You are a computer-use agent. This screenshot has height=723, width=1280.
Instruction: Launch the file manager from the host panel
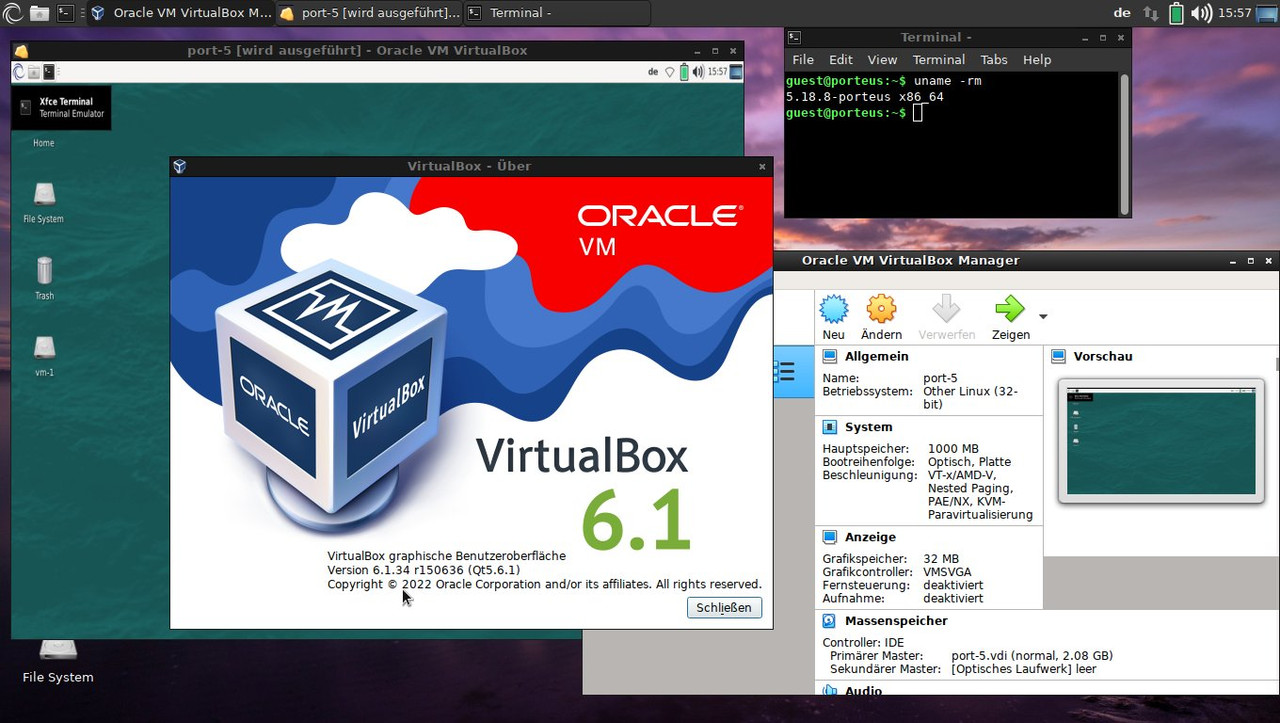[x=39, y=13]
